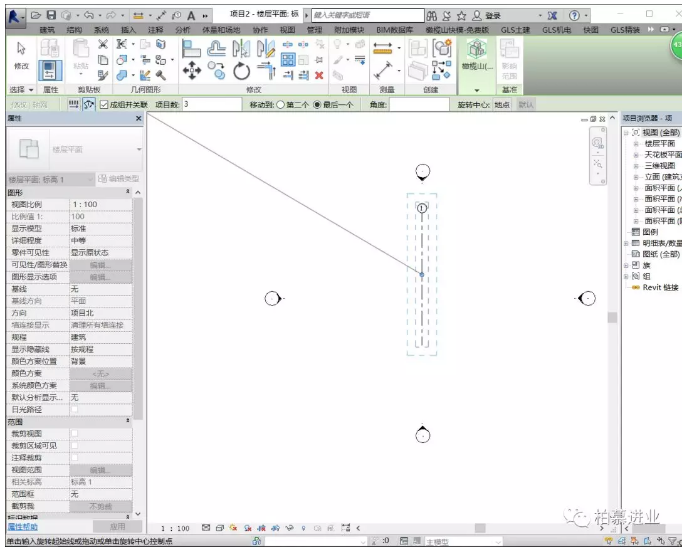Open the 橄榄山 panel dropdown arrow
The width and height of the screenshot is (688, 553).
(x=477, y=90)
